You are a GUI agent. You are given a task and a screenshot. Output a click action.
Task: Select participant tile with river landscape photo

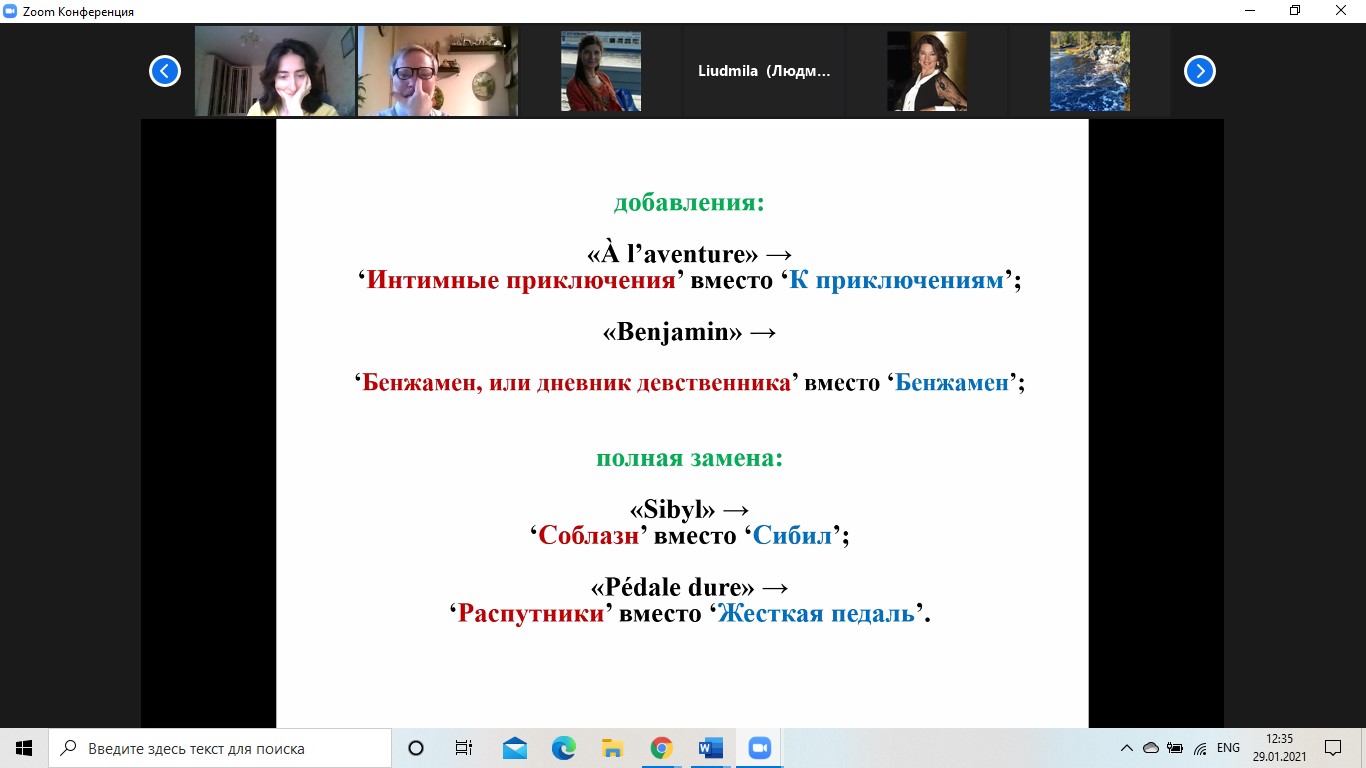(1090, 71)
